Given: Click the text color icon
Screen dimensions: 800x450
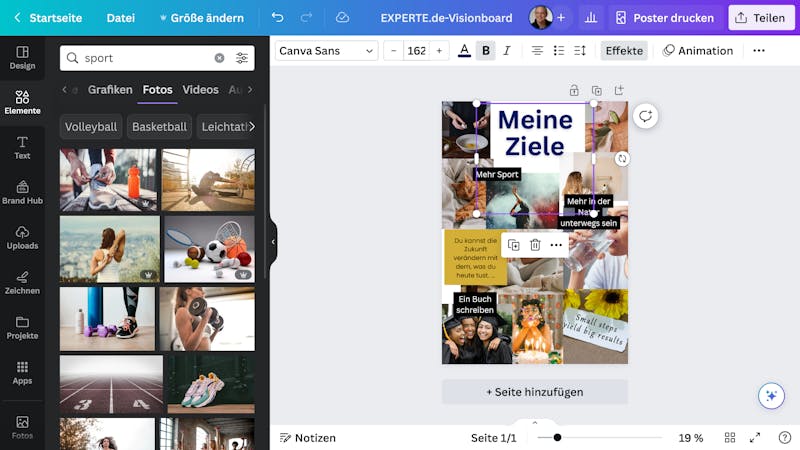Looking at the screenshot, I should [464, 51].
